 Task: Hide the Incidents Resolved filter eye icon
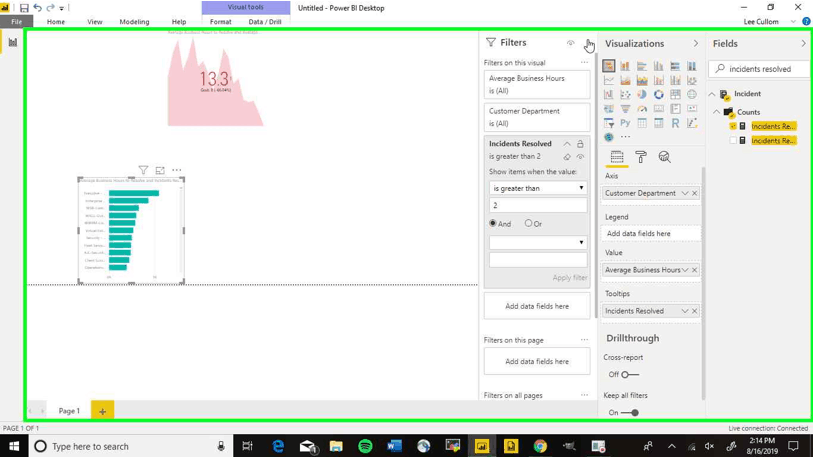[581, 156]
